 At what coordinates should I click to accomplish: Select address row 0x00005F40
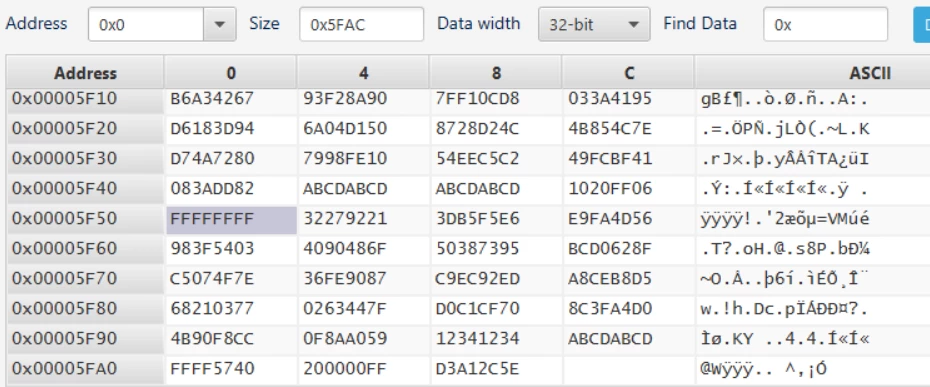[85, 189]
